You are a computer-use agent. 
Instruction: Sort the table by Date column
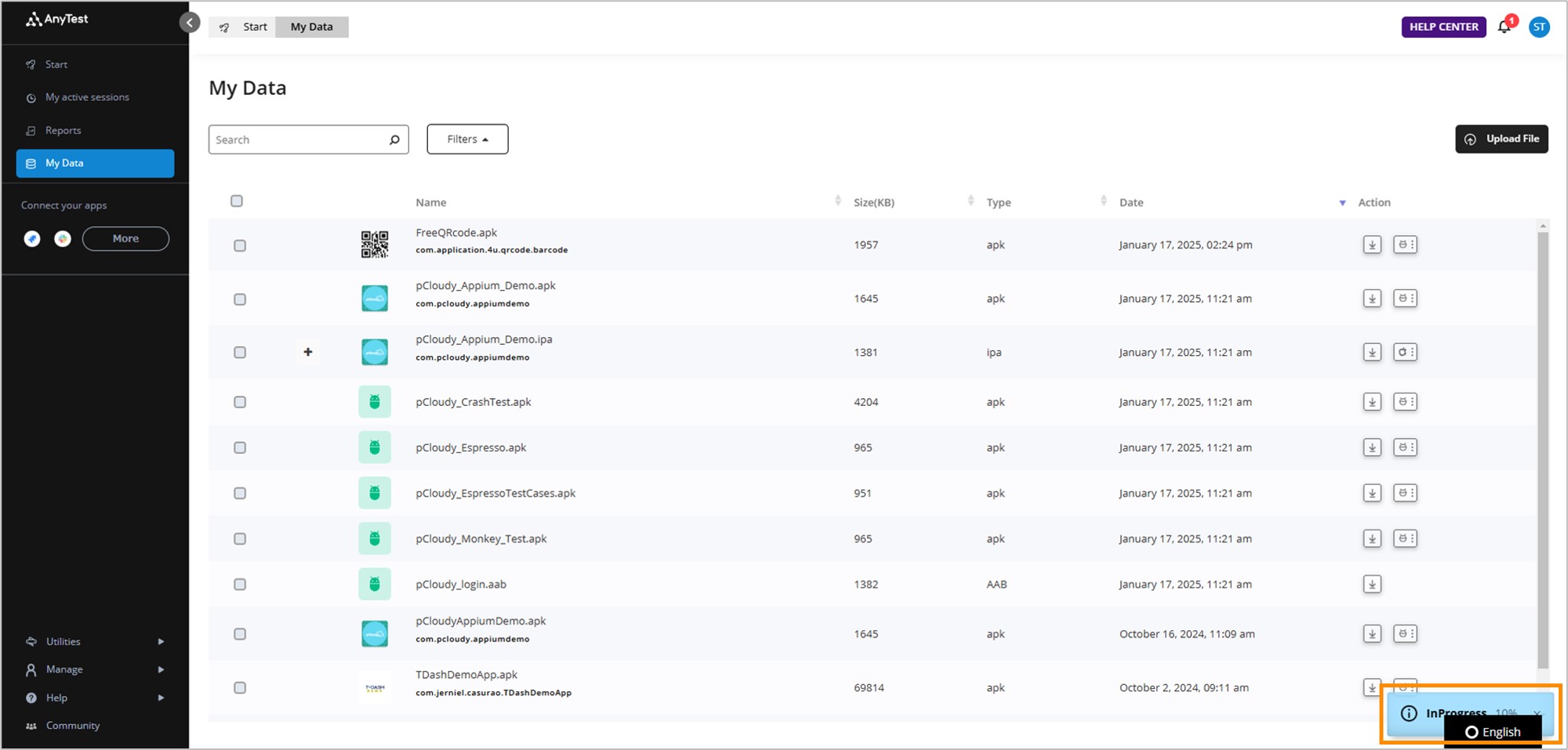1342,203
